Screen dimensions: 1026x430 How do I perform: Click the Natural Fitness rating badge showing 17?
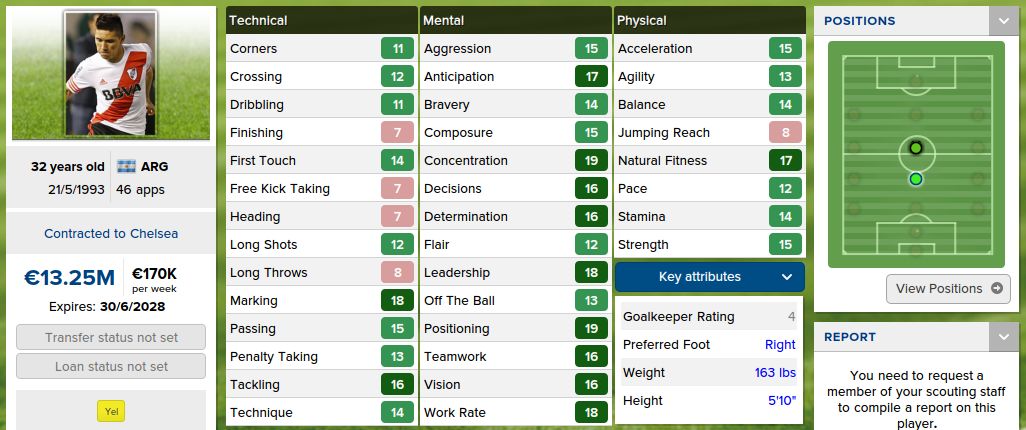pos(785,161)
